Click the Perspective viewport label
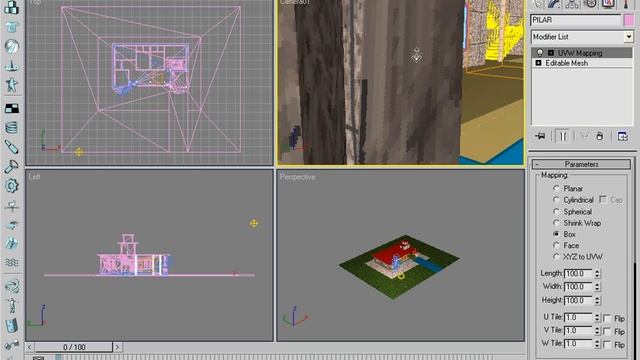Viewport: 640px width, 360px height. click(x=297, y=177)
